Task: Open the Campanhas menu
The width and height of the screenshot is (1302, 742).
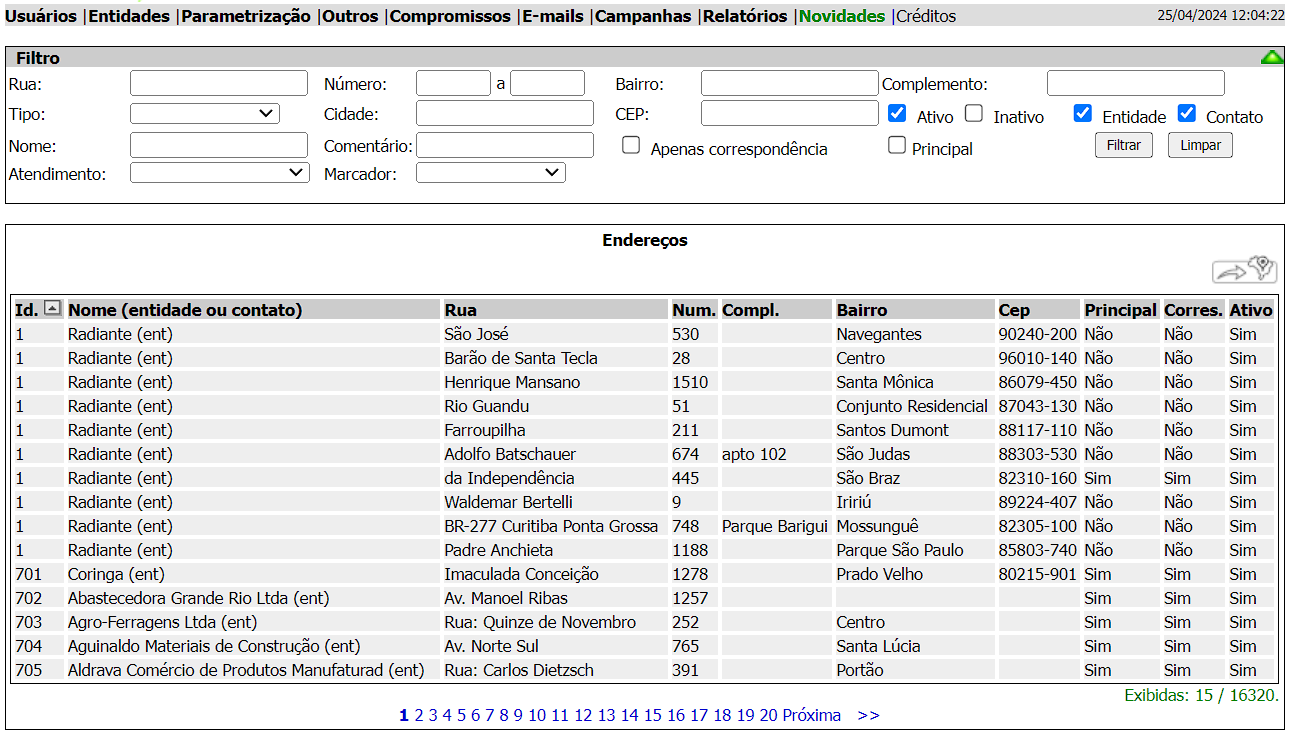Action: point(643,16)
